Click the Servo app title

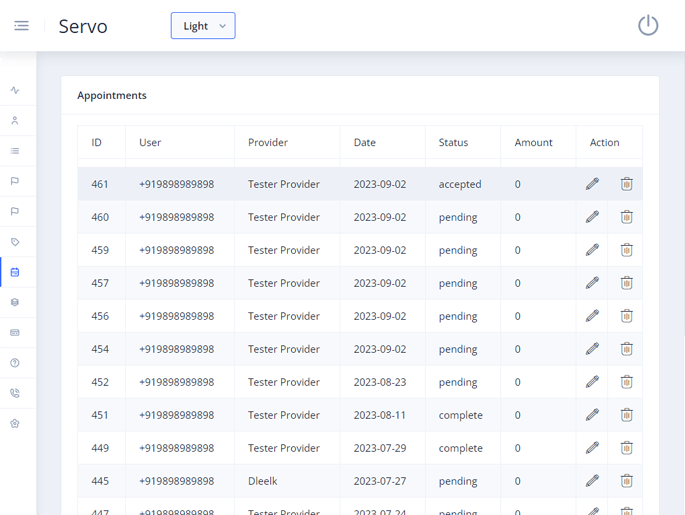coord(83,27)
